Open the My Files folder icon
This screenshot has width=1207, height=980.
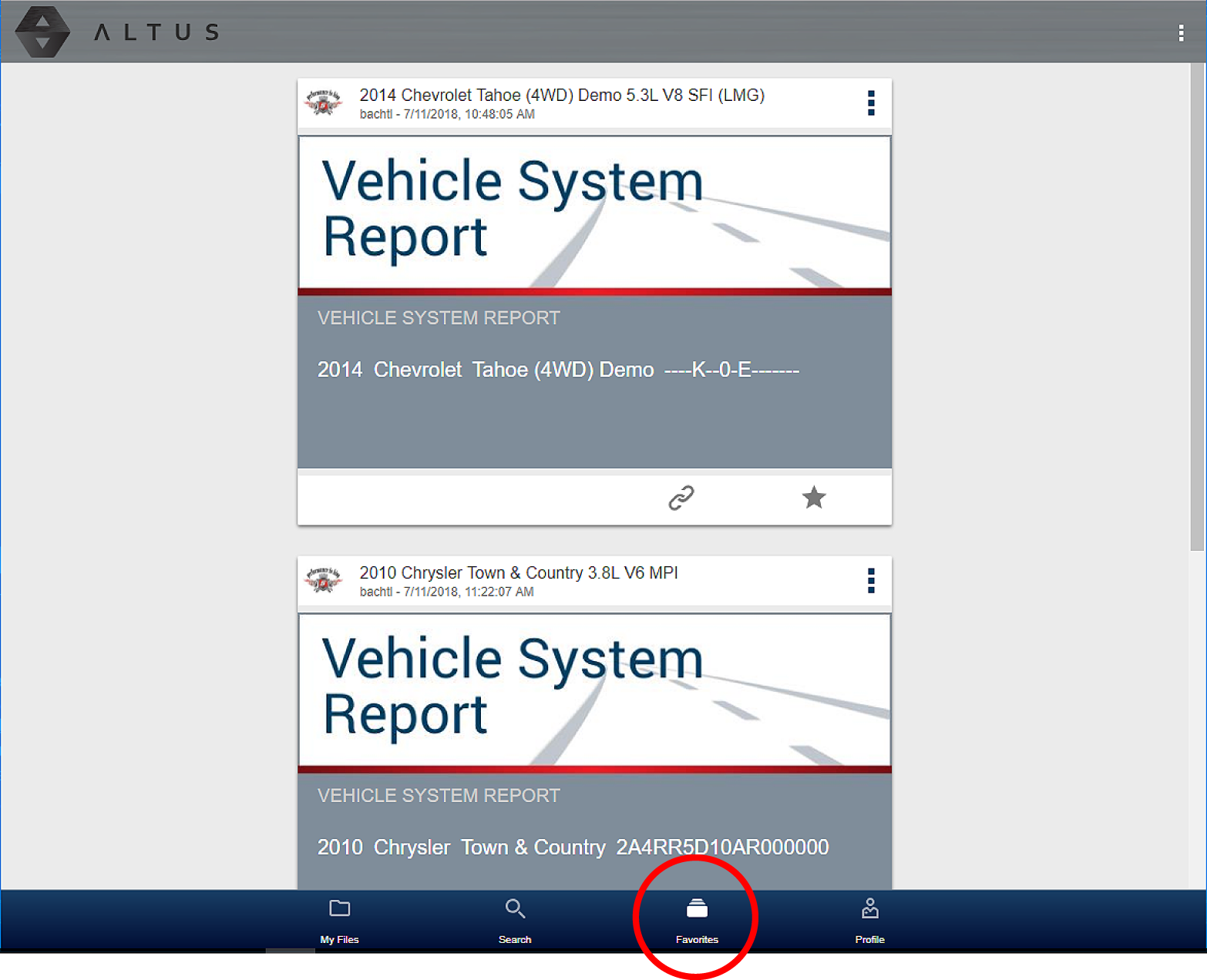point(339,908)
